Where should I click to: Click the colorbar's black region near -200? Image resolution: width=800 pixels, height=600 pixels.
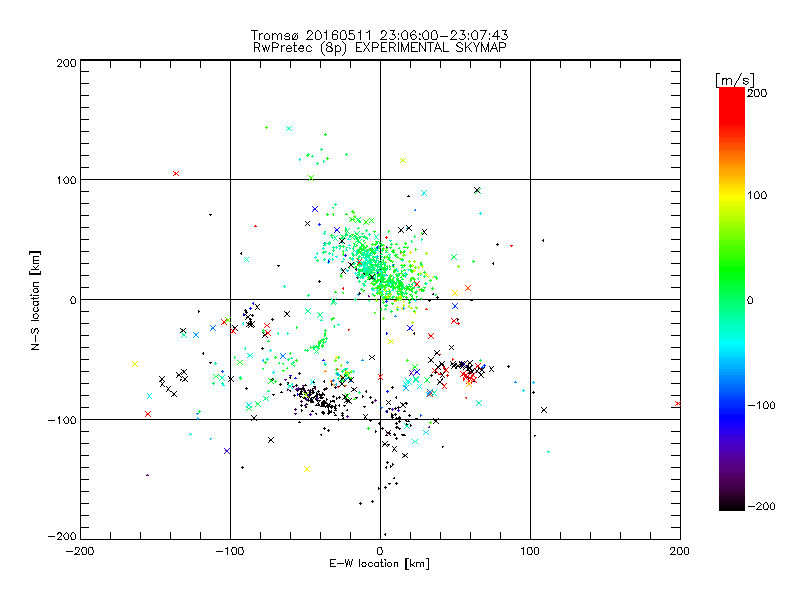click(732, 503)
